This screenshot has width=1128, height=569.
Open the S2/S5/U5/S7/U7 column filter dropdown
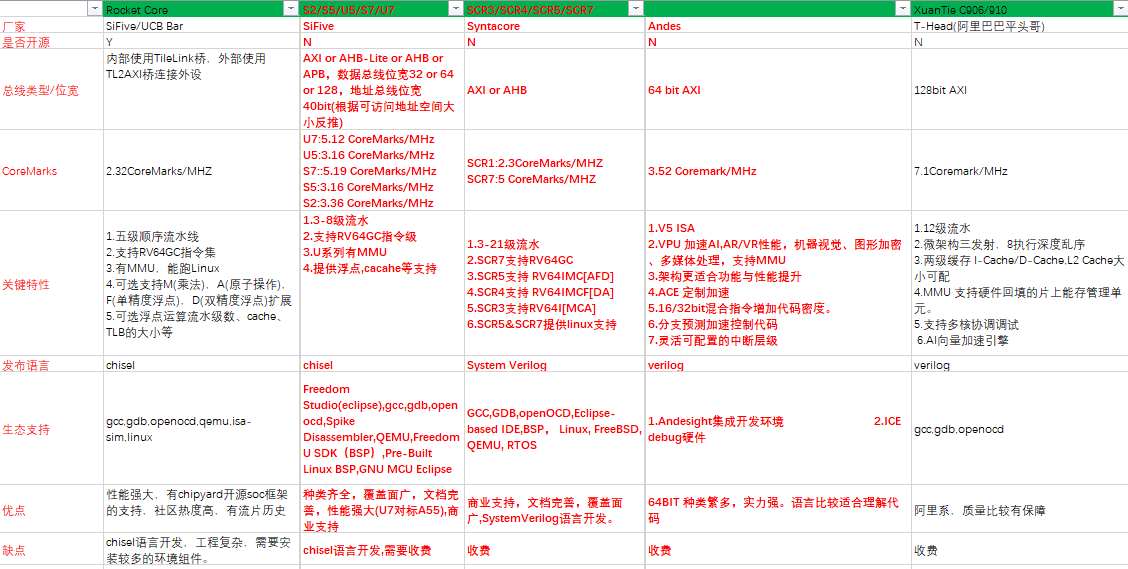pos(455,9)
